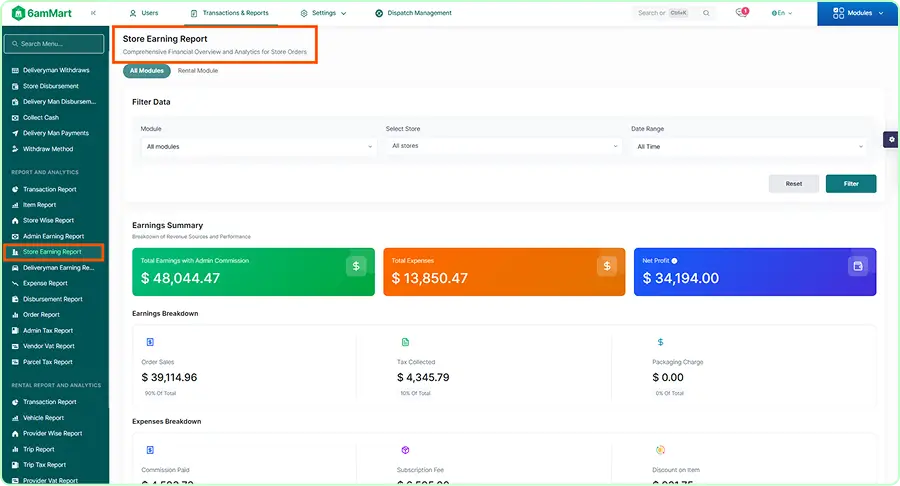Image resolution: width=900 pixels, height=486 pixels.
Task: Open Disbursement Report link
Action: click(52, 300)
